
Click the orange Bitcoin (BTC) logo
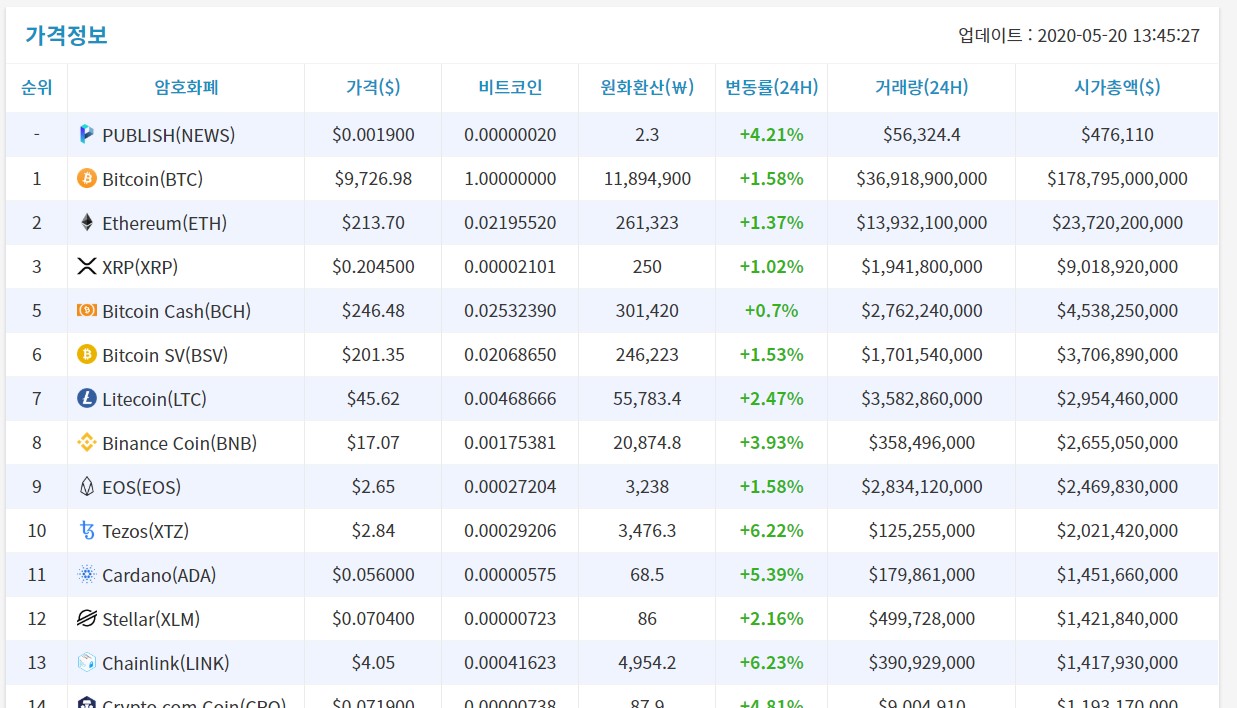coord(87,178)
